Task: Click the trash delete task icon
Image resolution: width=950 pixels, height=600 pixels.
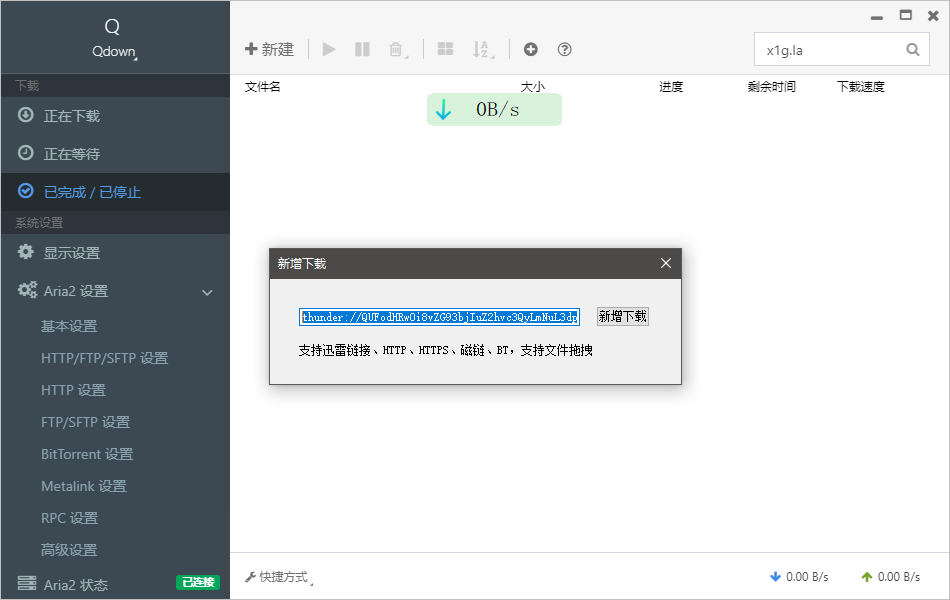Action: point(396,49)
